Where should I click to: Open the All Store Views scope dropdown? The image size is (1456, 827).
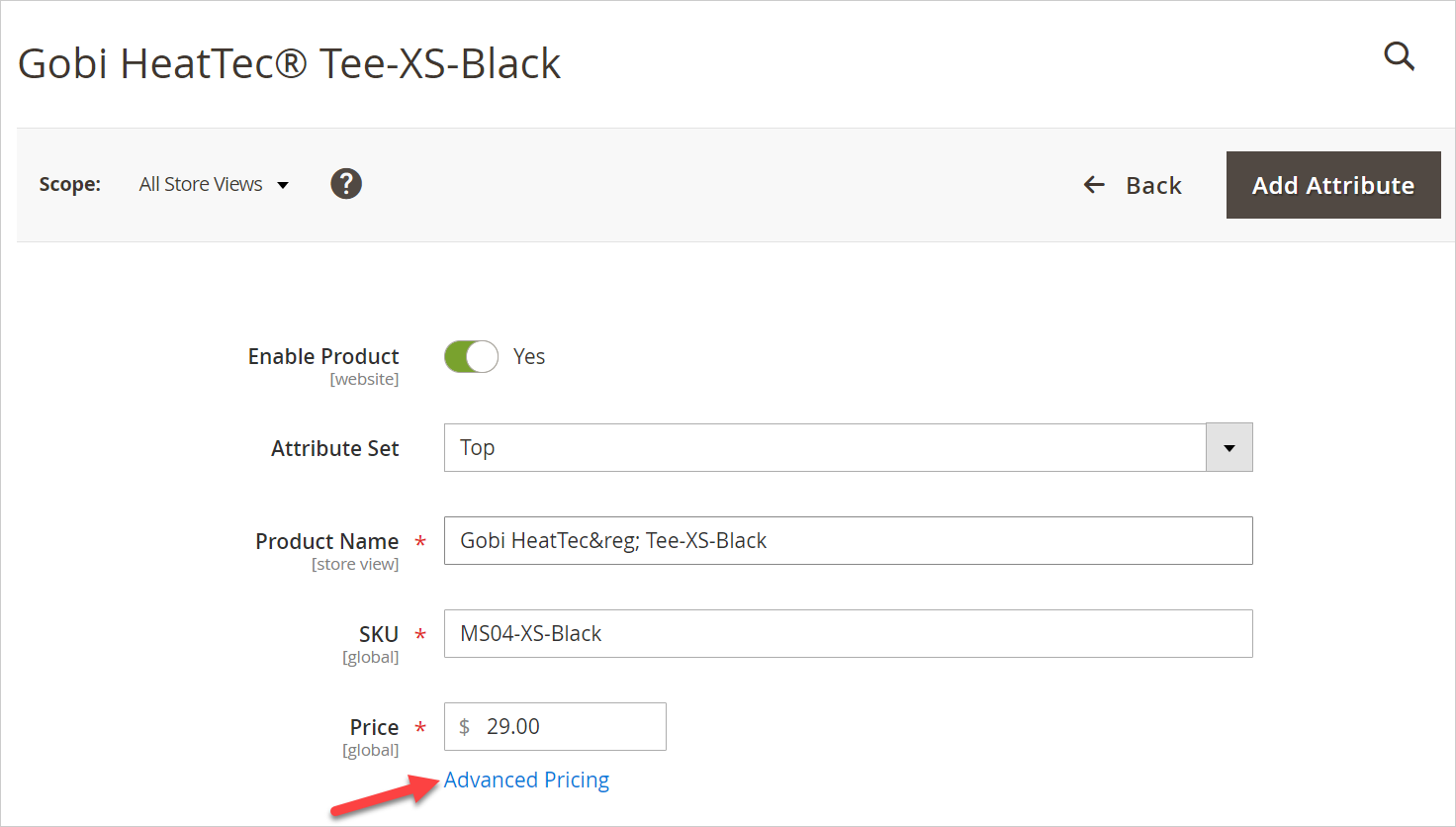214,184
